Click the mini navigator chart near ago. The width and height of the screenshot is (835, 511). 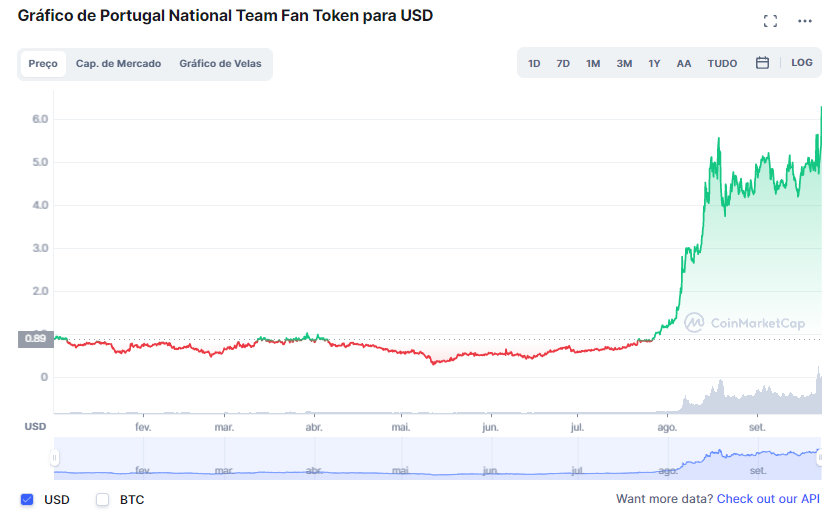[x=667, y=470]
